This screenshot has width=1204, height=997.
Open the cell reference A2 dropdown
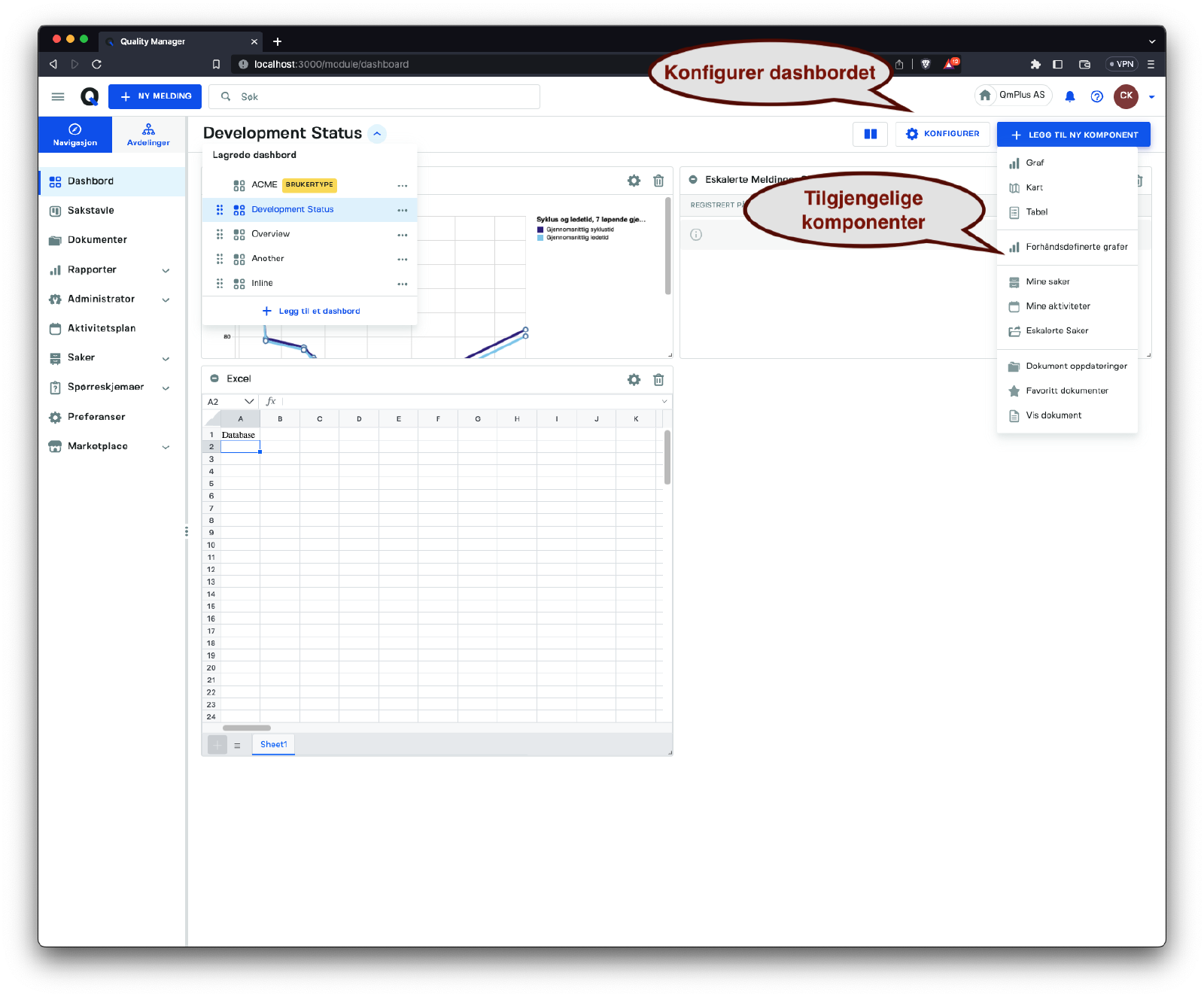[249, 402]
